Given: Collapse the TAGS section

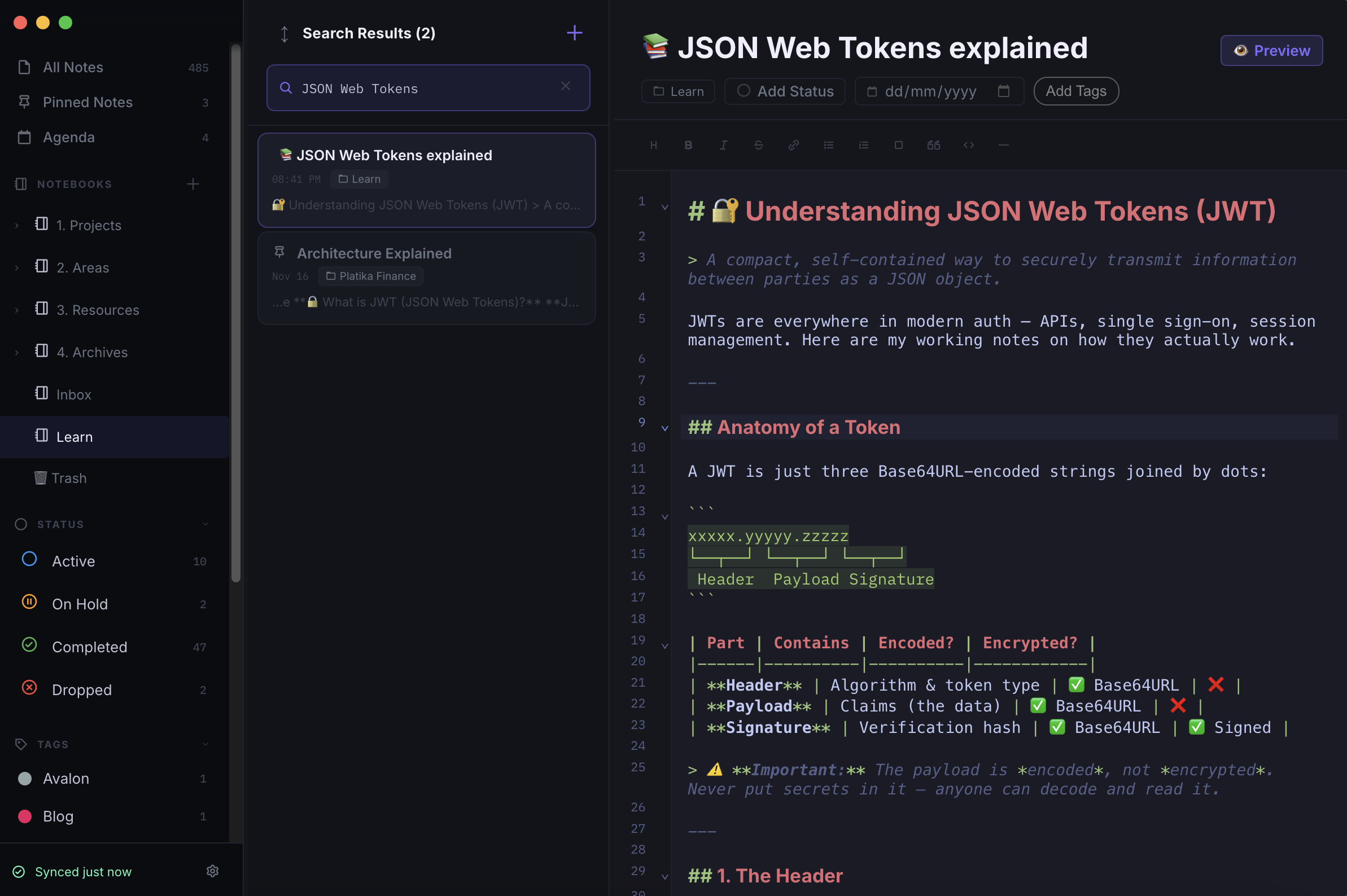Looking at the screenshot, I should click(x=205, y=744).
